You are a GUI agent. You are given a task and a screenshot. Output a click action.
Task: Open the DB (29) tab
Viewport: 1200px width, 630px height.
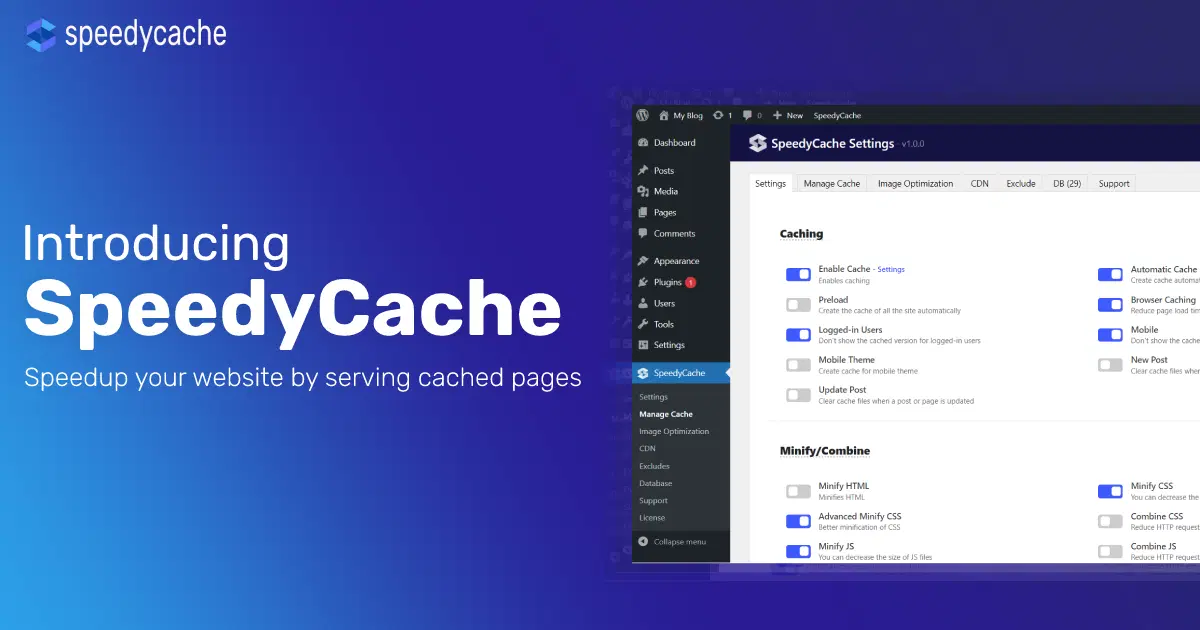click(x=1067, y=183)
